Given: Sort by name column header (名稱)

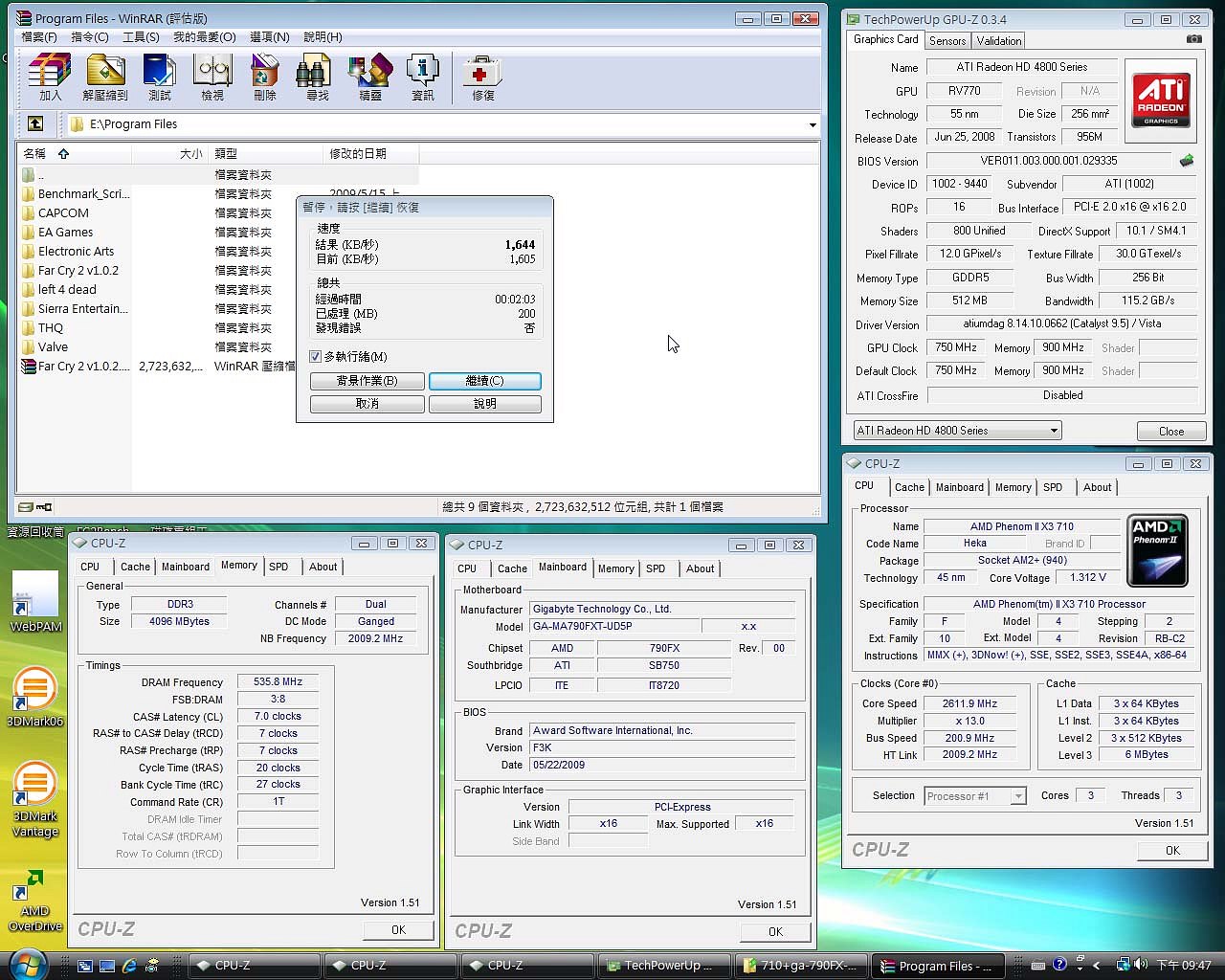Looking at the screenshot, I should pos(75,153).
